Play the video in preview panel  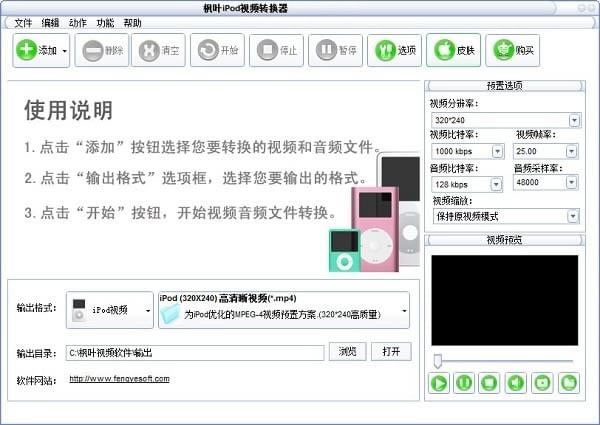click(439, 381)
